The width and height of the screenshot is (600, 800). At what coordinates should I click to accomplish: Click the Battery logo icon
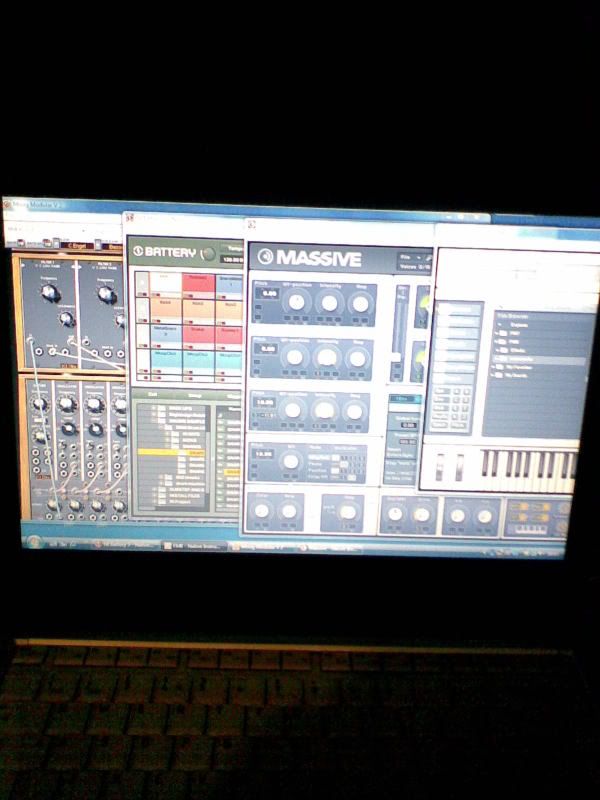coord(138,252)
